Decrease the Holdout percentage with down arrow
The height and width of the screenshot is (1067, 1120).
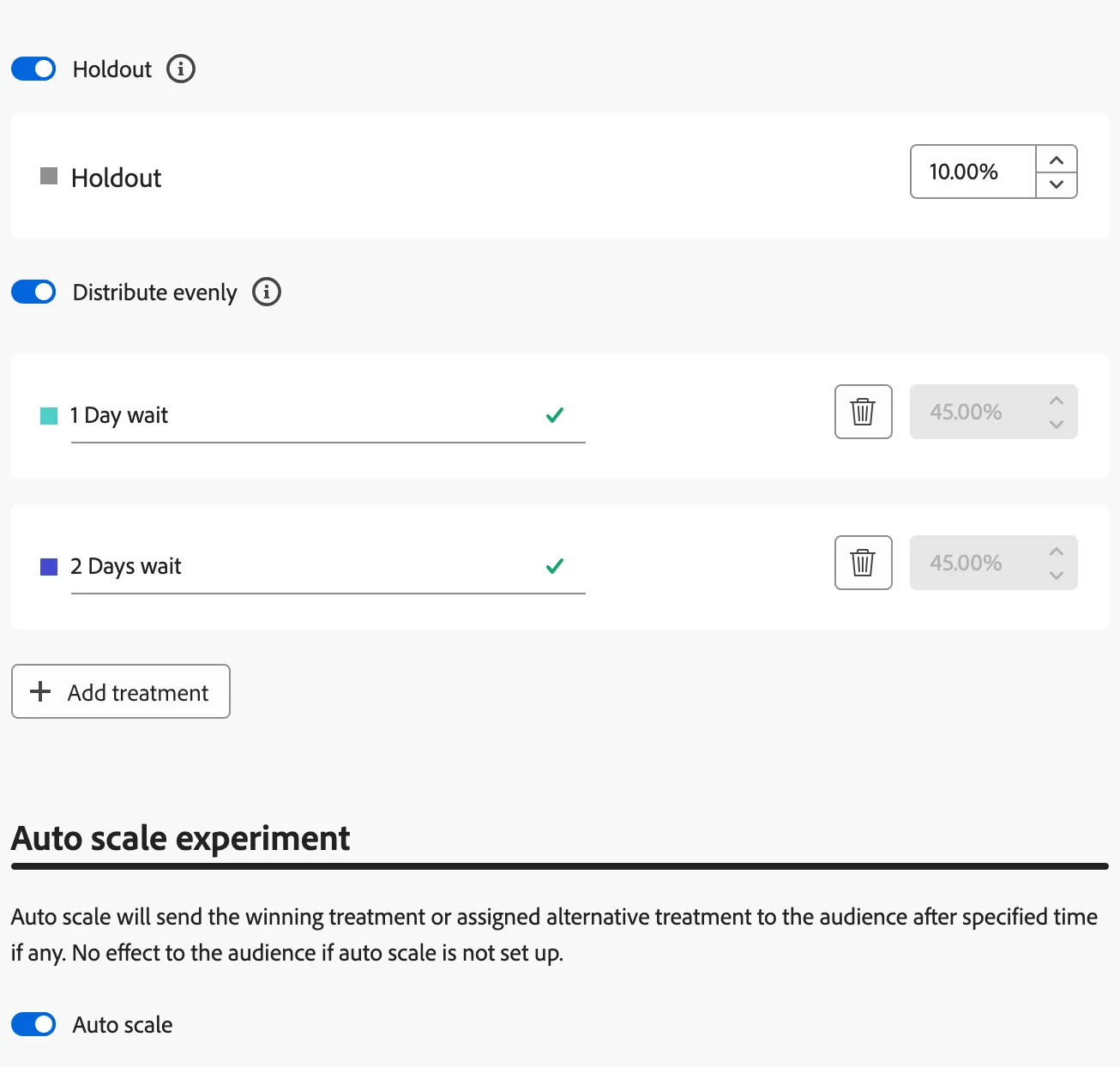tap(1057, 184)
